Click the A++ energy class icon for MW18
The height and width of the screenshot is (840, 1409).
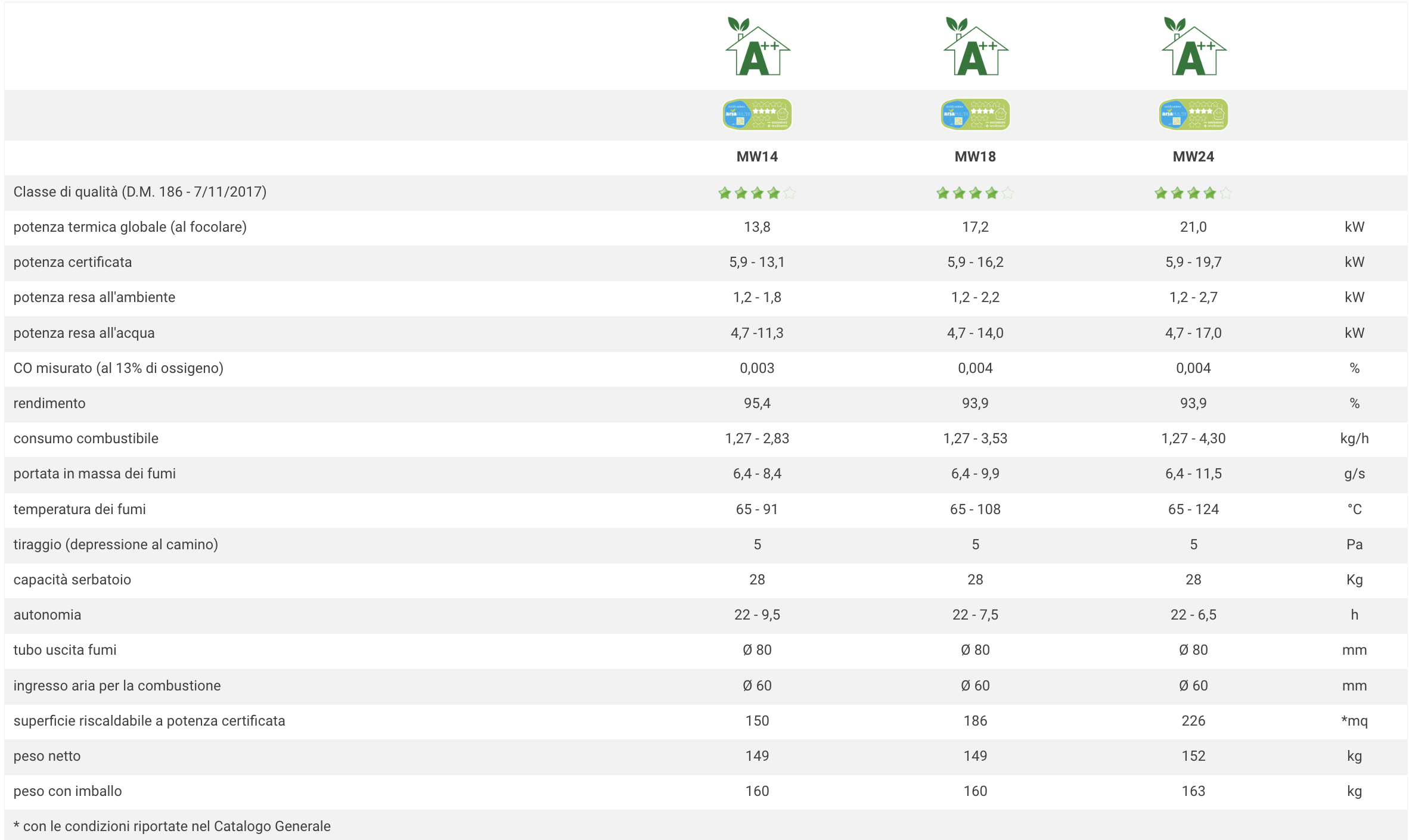coord(975,46)
